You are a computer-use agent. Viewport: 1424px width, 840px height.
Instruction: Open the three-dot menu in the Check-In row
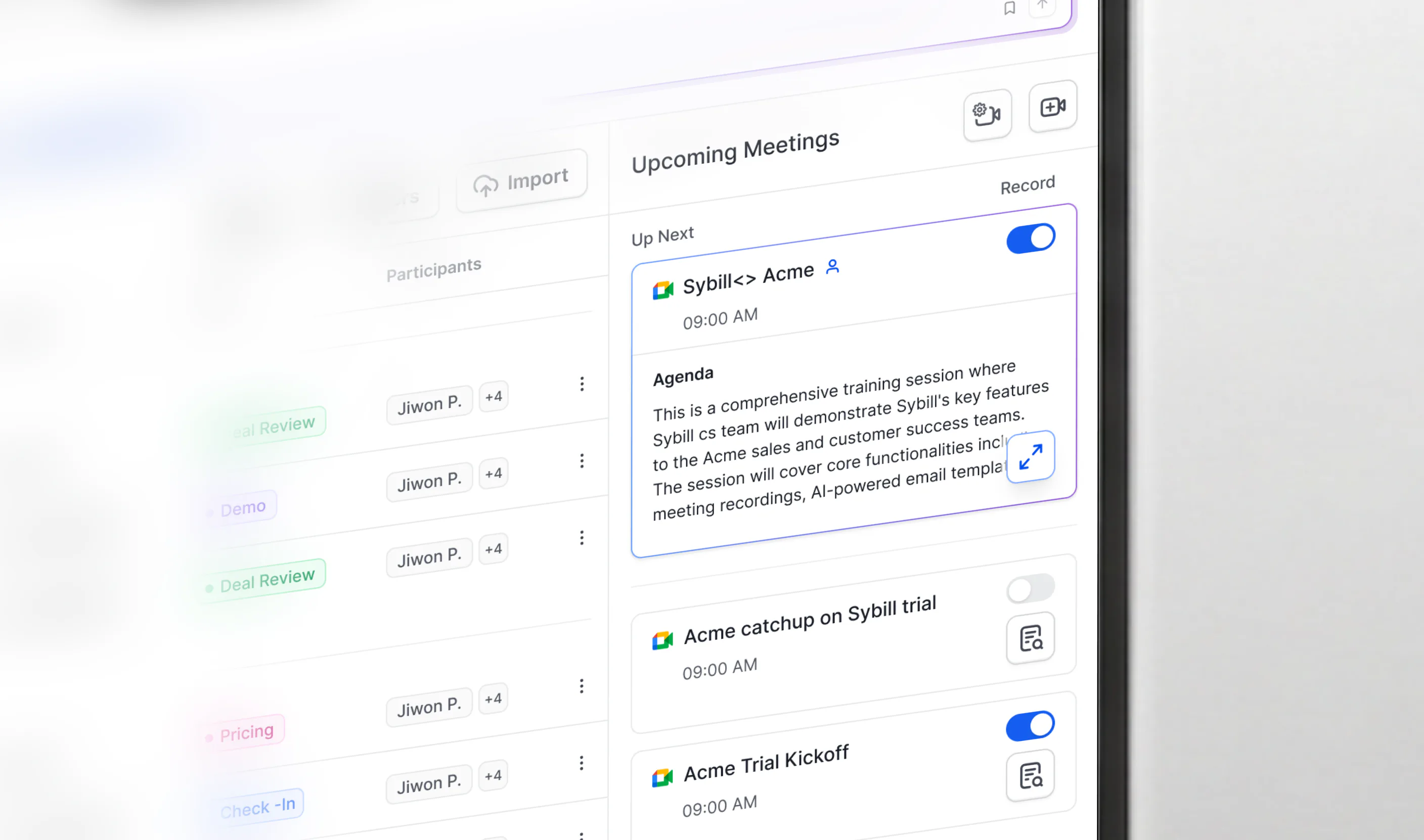pyautogui.click(x=582, y=763)
